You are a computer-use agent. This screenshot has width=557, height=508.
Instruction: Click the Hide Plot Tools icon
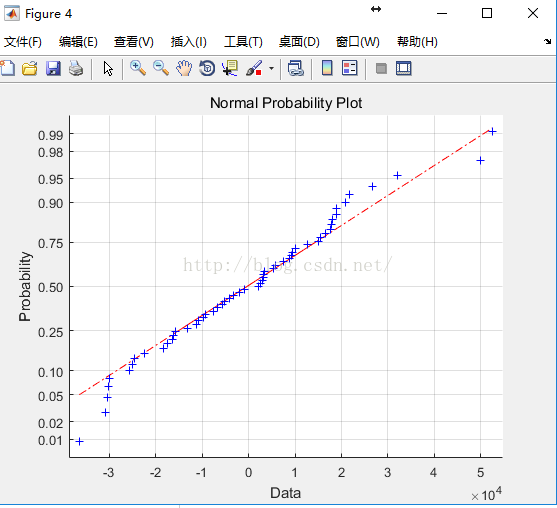[381, 68]
